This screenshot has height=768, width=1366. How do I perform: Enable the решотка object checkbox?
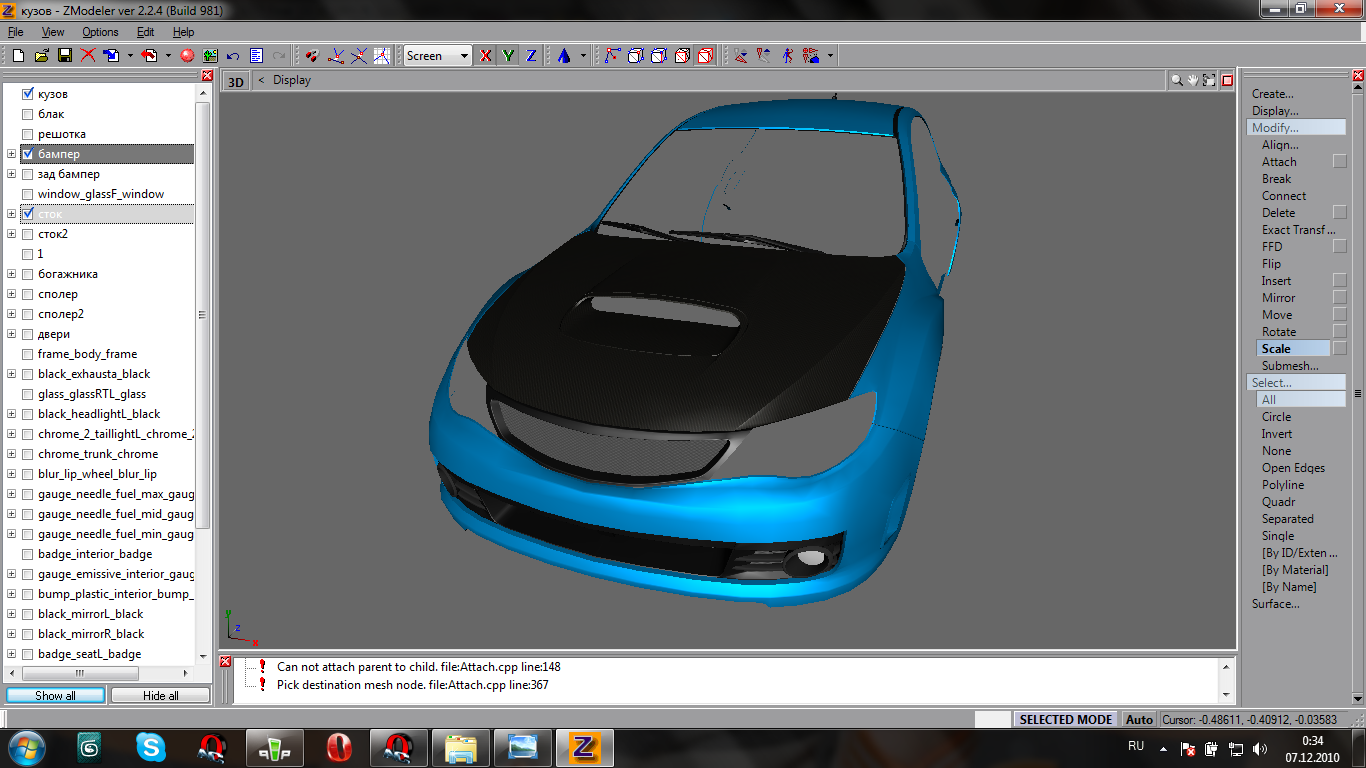pos(28,134)
